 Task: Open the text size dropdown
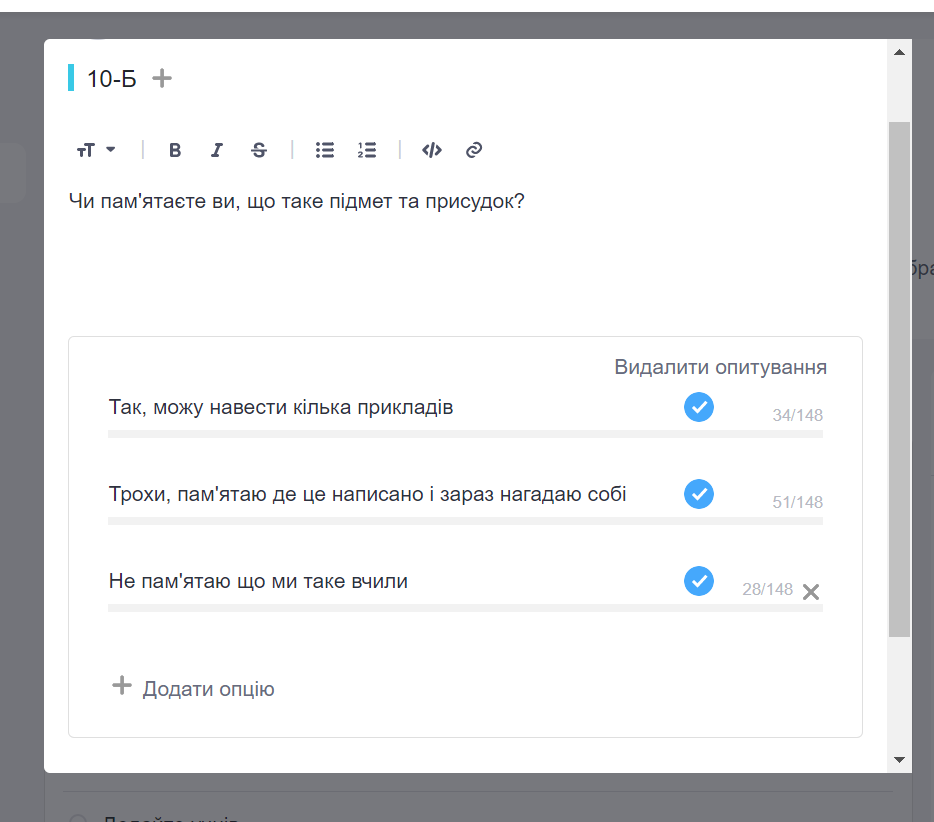click(x=96, y=150)
